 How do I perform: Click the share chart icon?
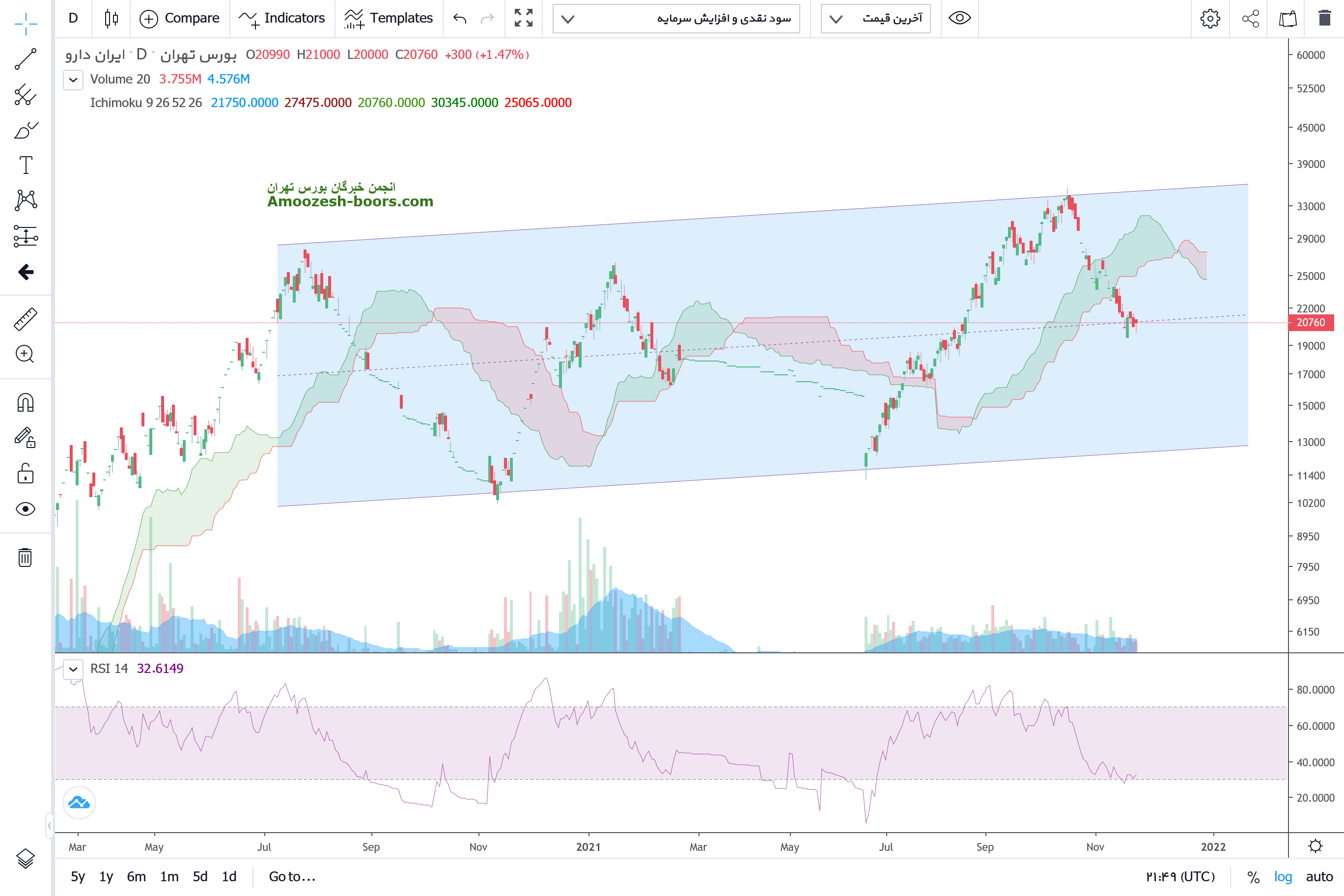(1250, 18)
